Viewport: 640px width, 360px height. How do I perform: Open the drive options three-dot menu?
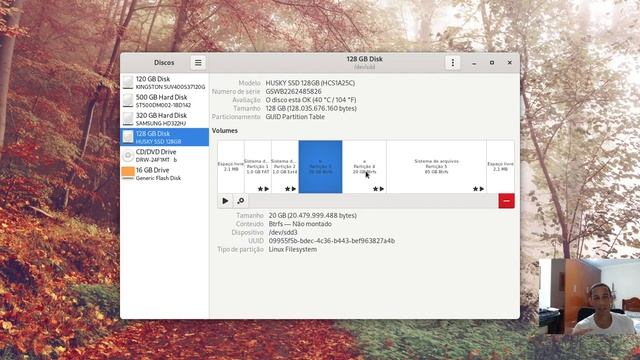coord(452,62)
